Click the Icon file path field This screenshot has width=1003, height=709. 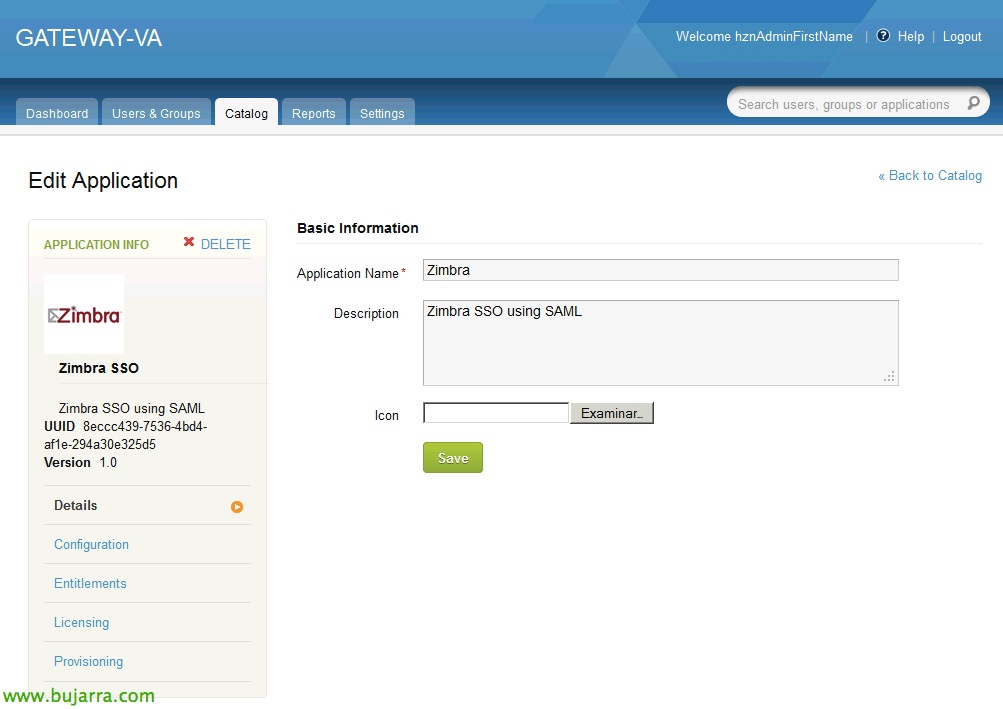[496, 413]
